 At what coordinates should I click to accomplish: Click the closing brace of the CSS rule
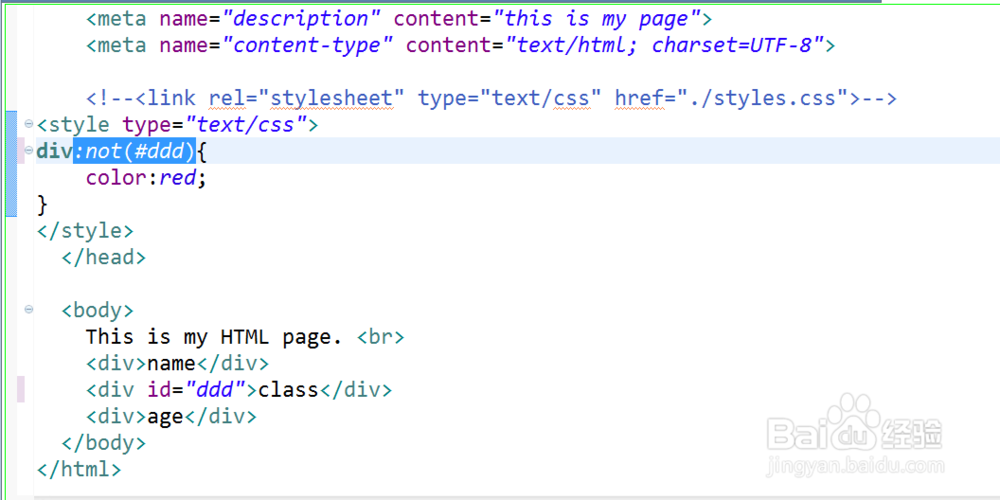42,205
